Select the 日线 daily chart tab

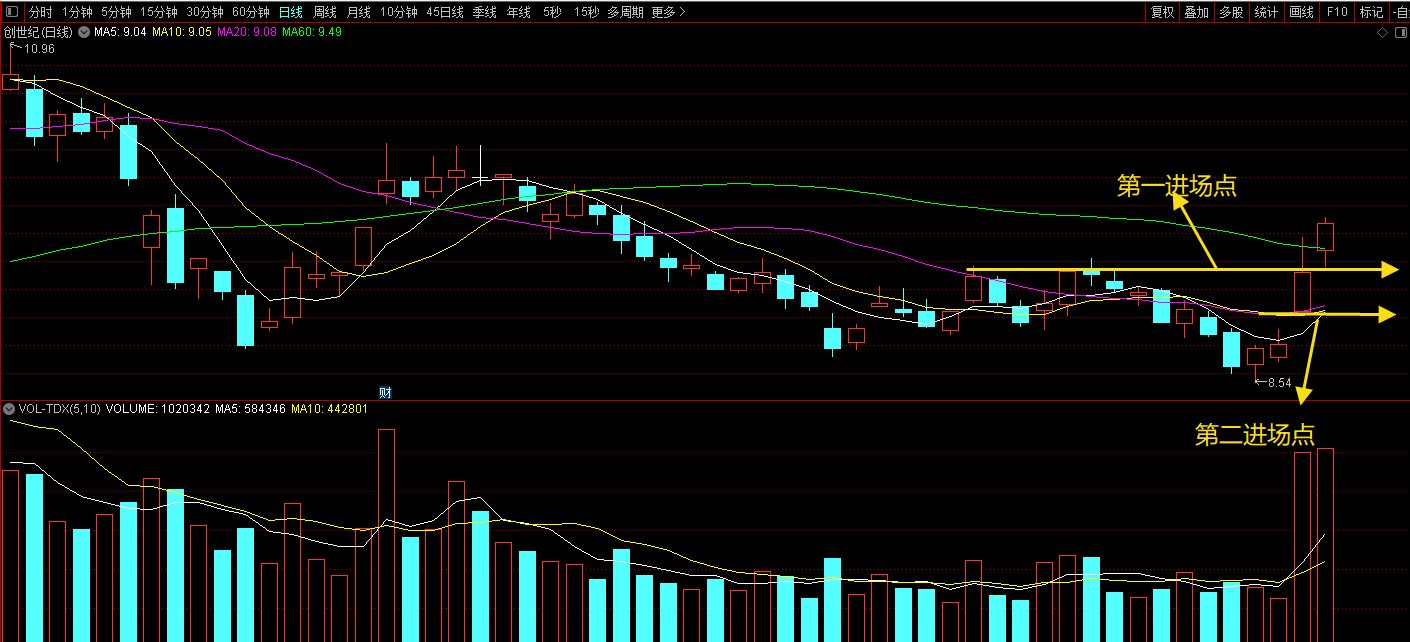[x=290, y=12]
